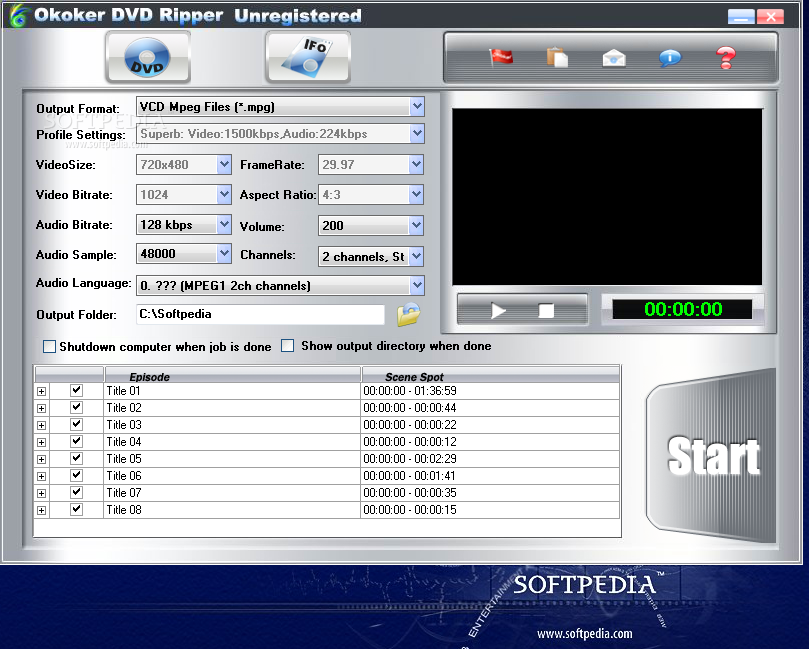Viewport: 809px width, 649px height.
Task: Expand the Title 05 tree node
Action: coord(41,460)
